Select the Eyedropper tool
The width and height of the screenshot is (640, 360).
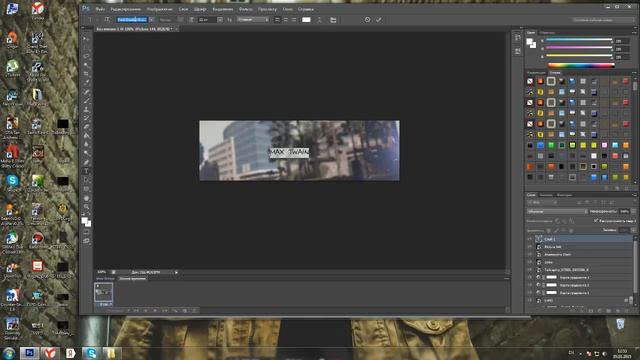pos(86,82)
